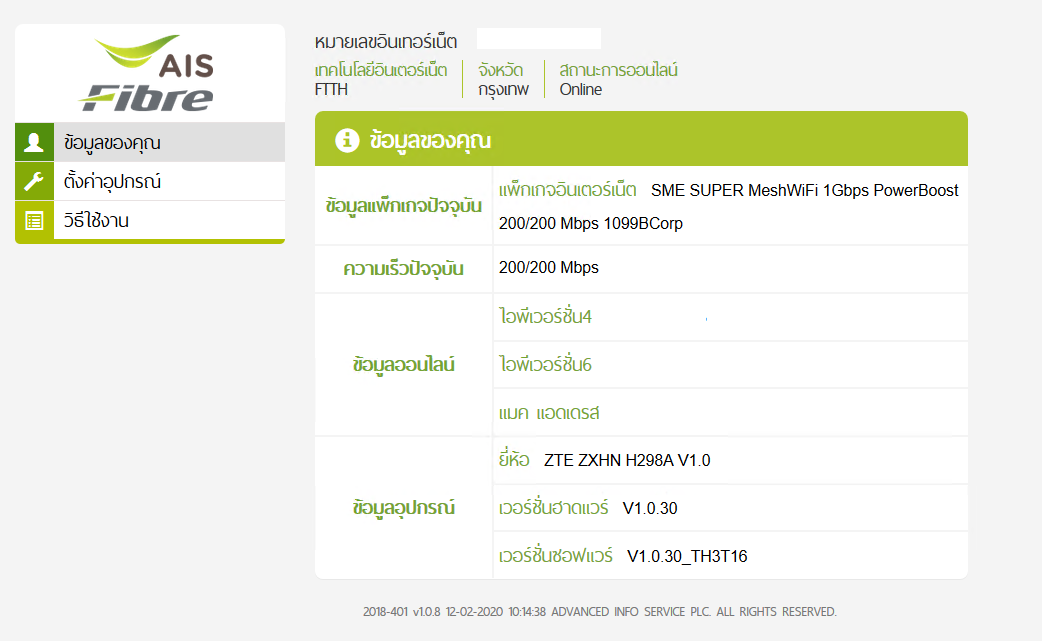1042x641 pixels.
Task: Click the manual list icon
Action: click(34, 221)
